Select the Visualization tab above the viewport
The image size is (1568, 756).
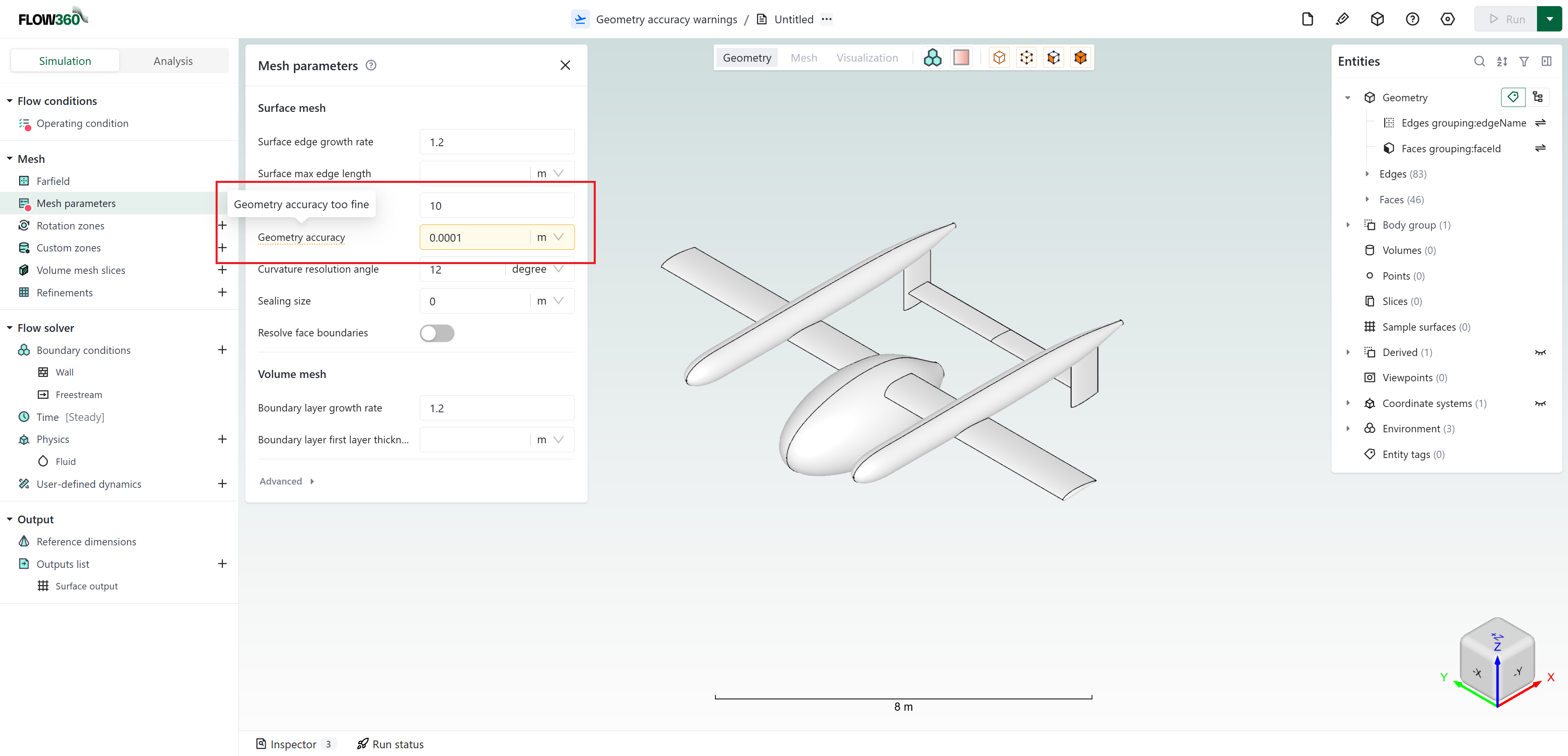pyautogui.click(x=867, y=57)
